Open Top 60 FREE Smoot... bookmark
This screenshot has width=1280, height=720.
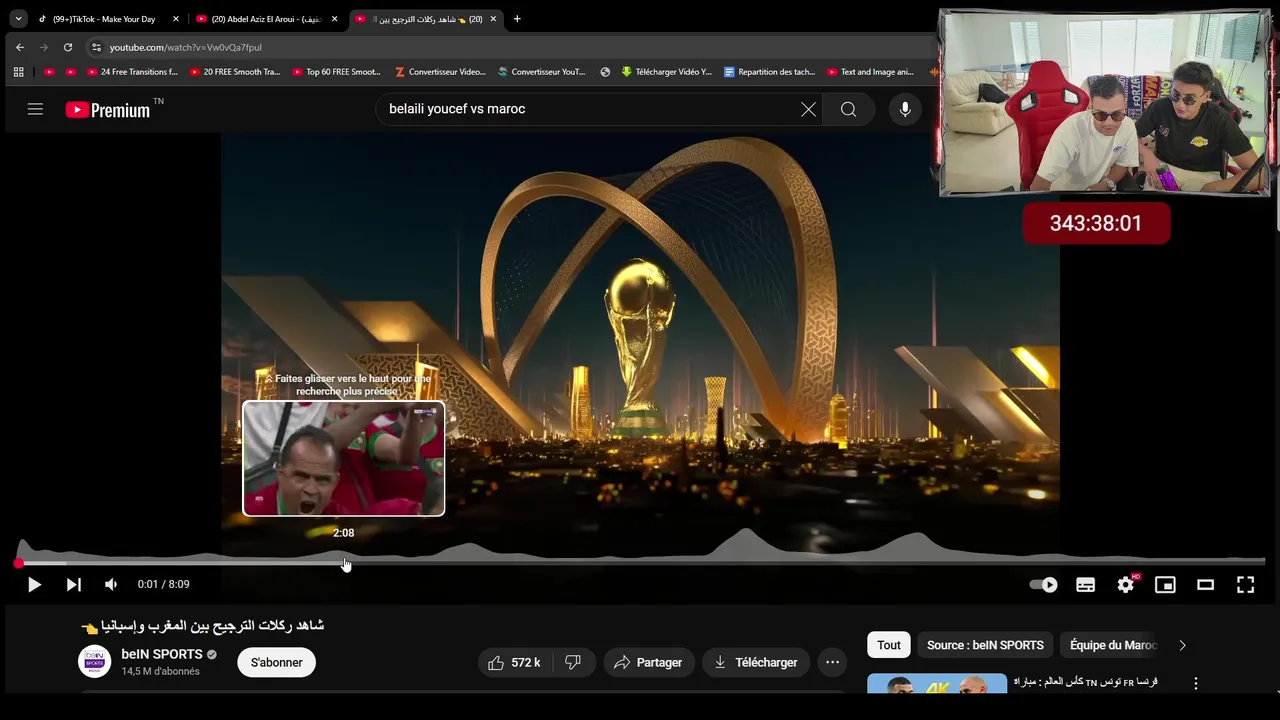click(337, 72)
